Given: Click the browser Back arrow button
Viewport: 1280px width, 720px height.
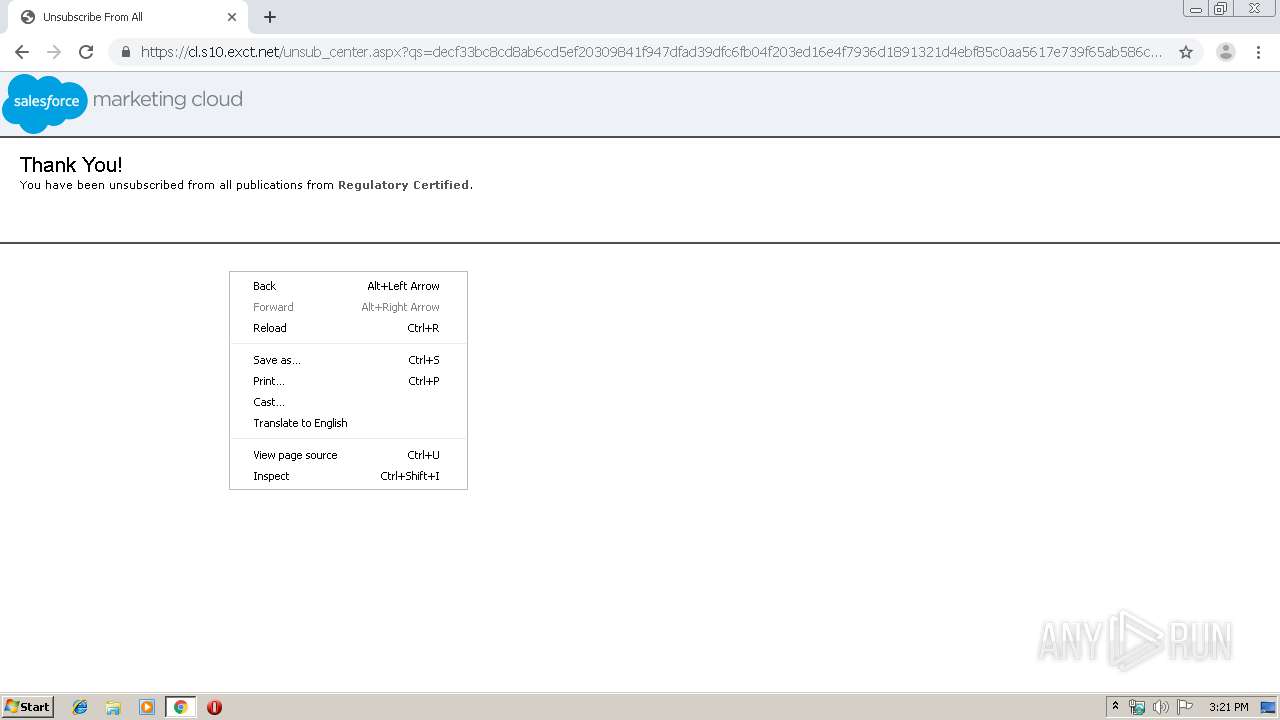Looking at the screenshot, I should click(x=22, y=52).
